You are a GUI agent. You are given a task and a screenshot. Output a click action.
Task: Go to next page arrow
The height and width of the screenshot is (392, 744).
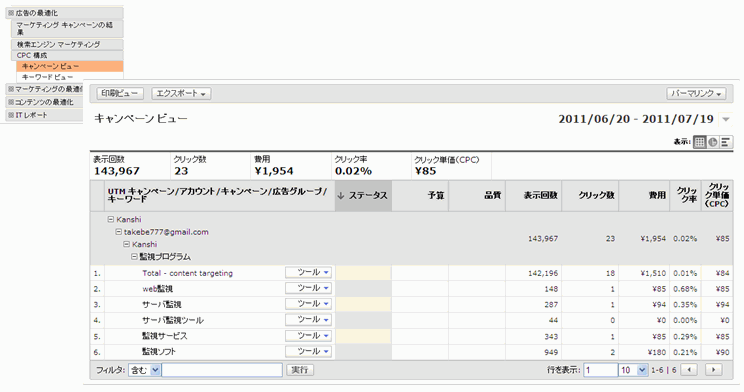(x=714, y=370)
